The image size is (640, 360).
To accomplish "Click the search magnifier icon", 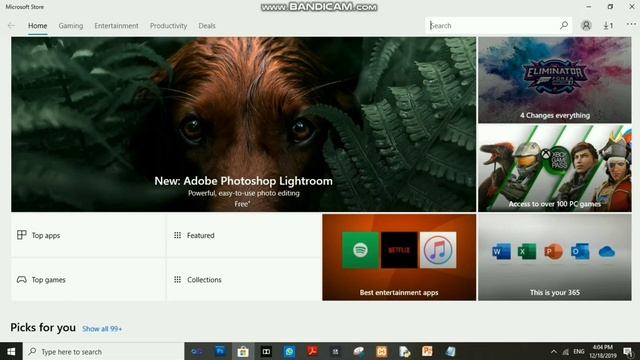I will pos(564,25).
